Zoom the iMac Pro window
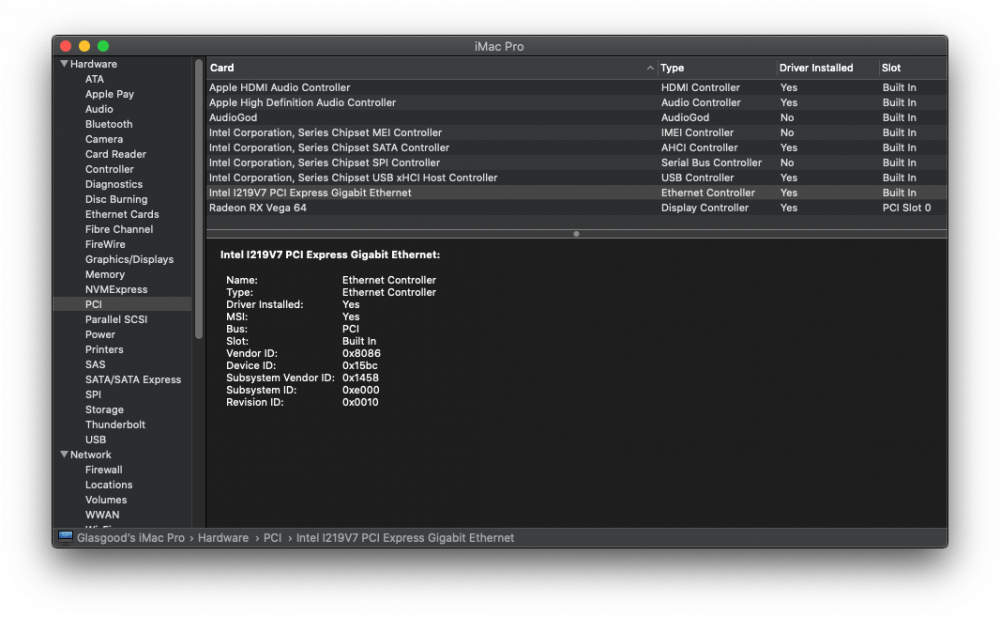Viewport: 1000px width, 617px height. coord(103,46)
